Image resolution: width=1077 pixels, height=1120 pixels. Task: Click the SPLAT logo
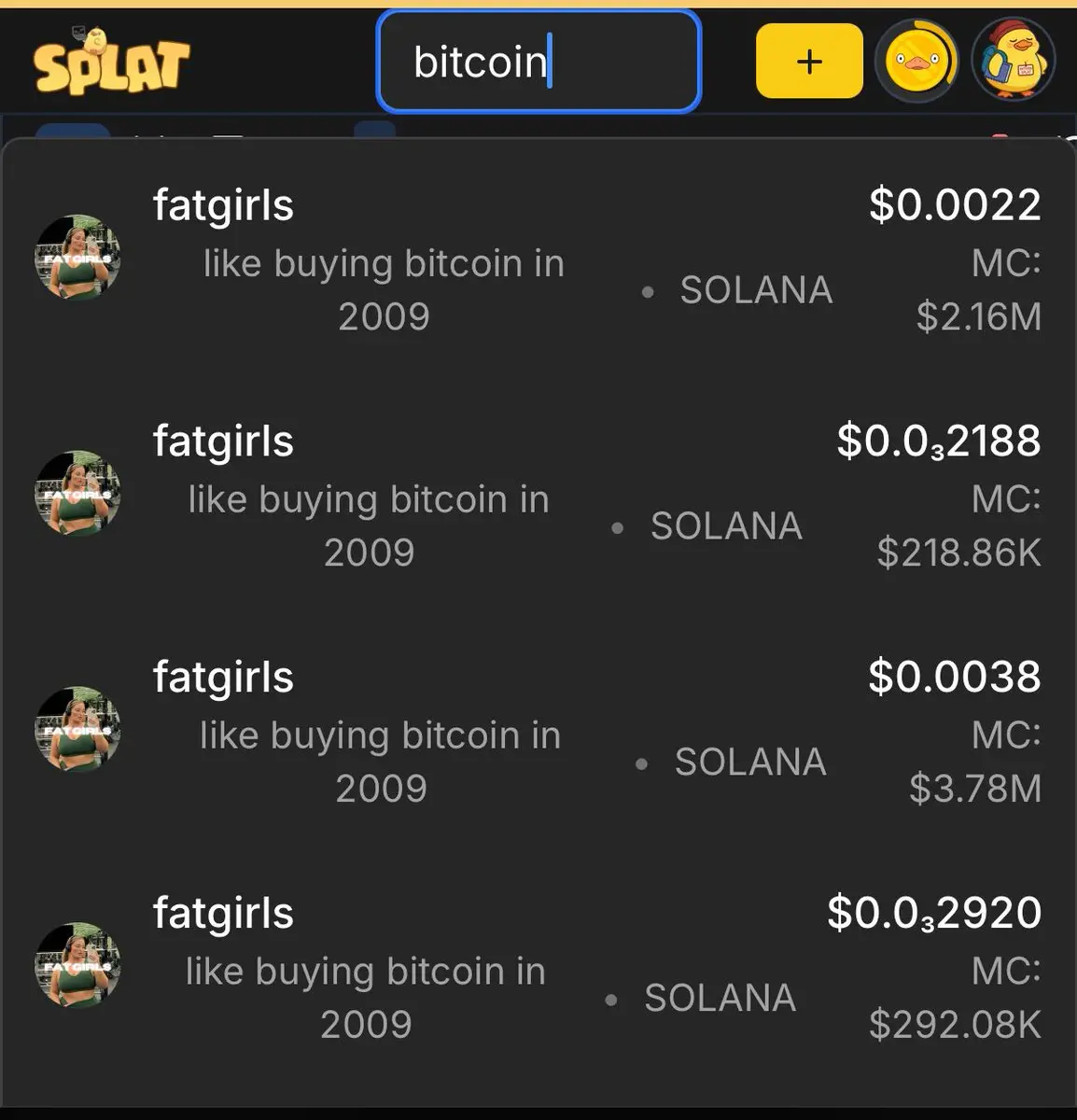112,62
